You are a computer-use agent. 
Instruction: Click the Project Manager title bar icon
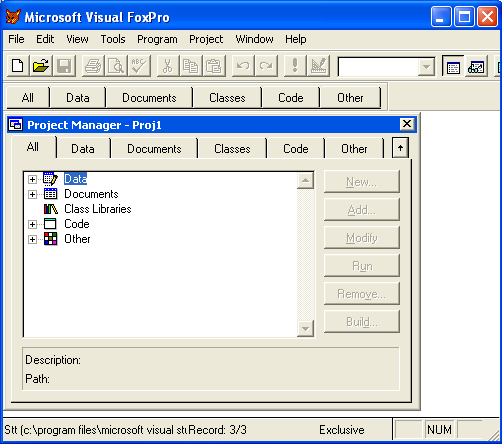16,125
